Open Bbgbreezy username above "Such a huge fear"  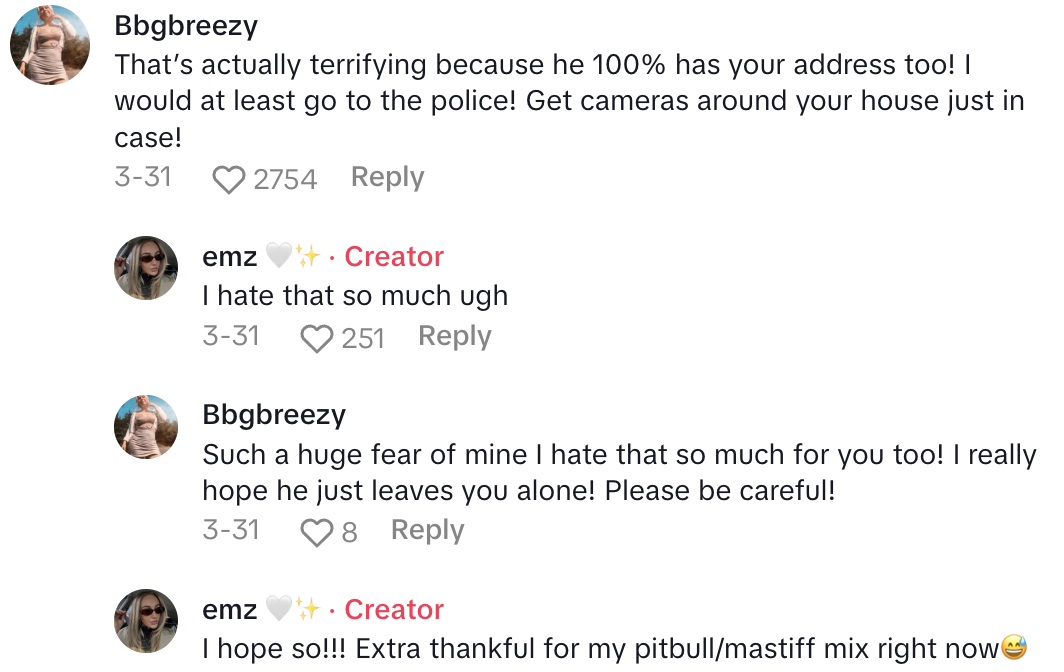274,415
